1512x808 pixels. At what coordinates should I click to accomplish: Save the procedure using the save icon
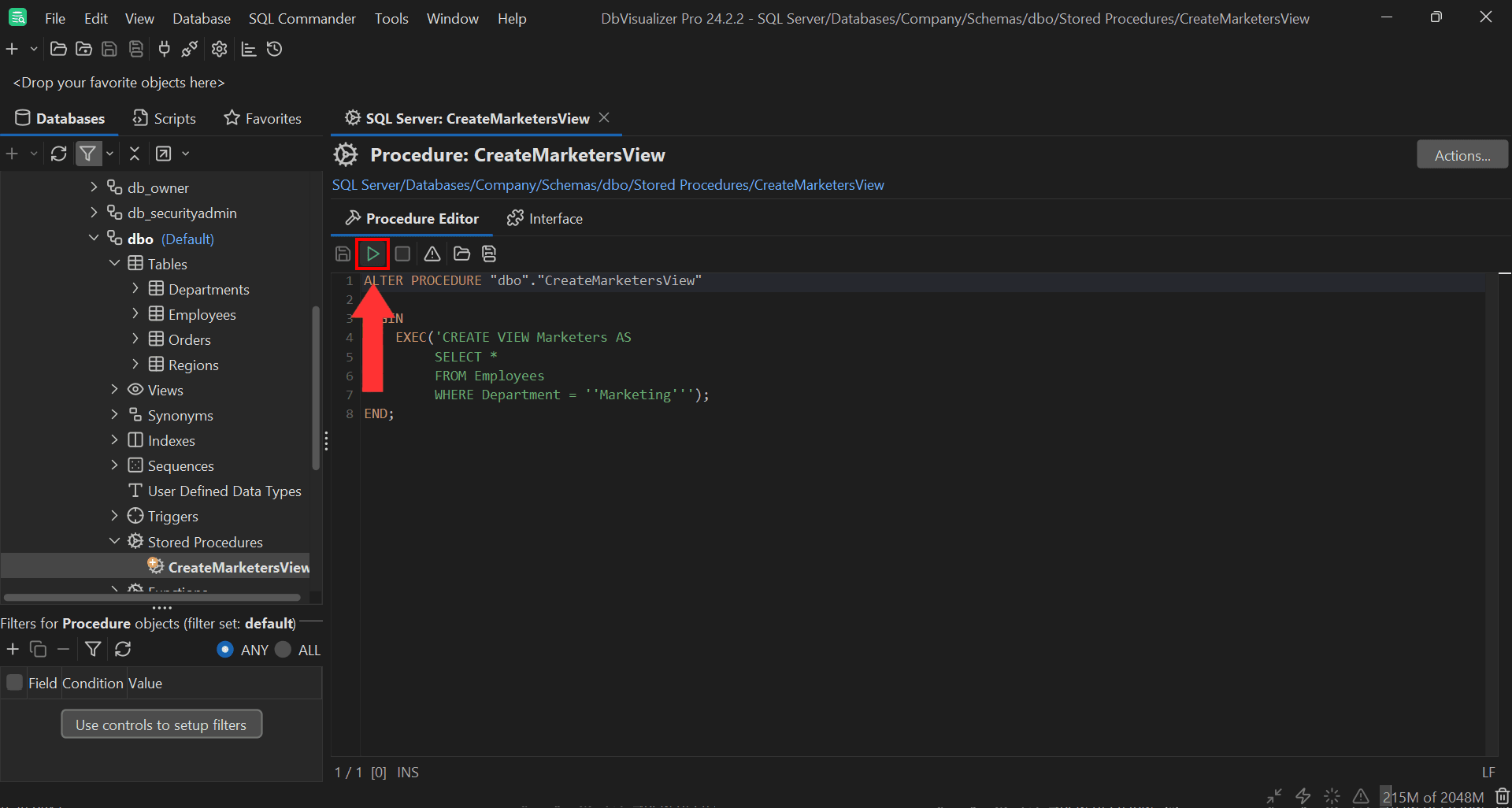pos(343,254)
